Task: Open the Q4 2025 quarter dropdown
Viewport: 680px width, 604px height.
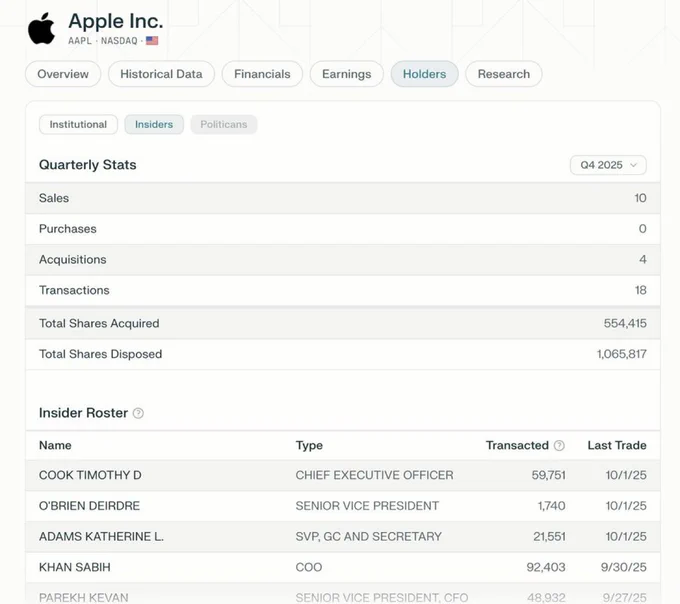Action: [608, 165]
